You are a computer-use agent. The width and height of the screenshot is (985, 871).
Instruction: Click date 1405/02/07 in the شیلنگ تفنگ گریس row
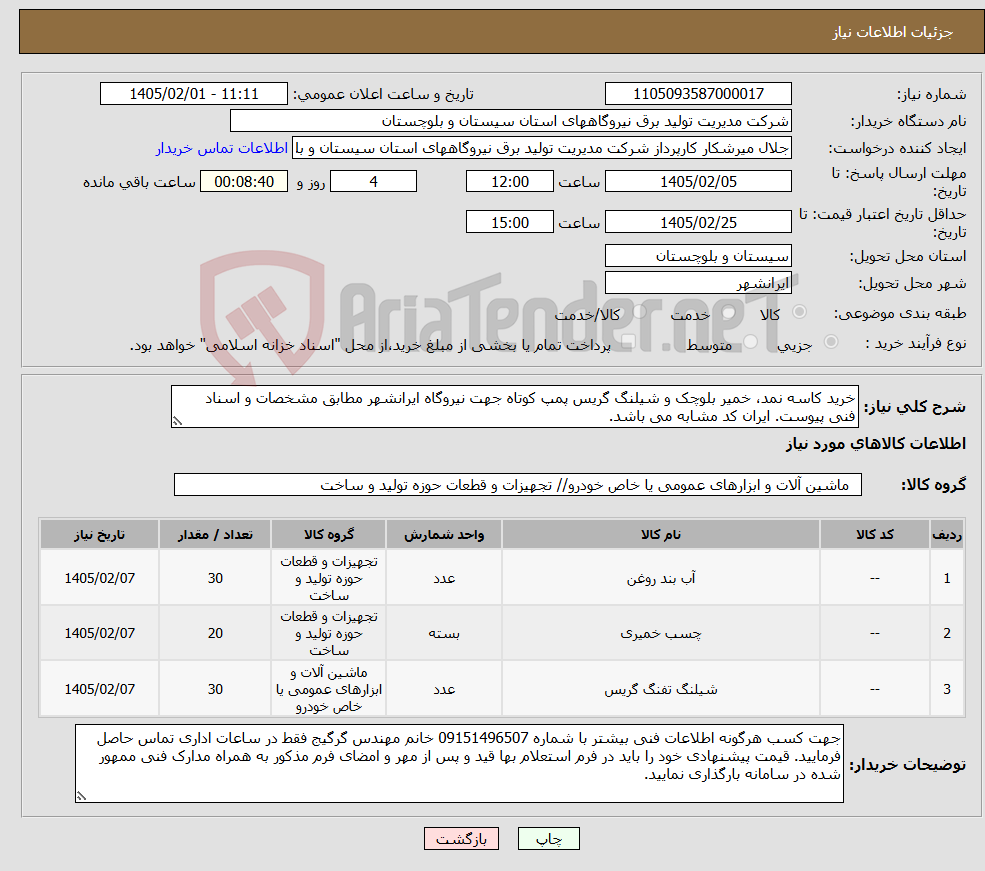pos(99,690)
